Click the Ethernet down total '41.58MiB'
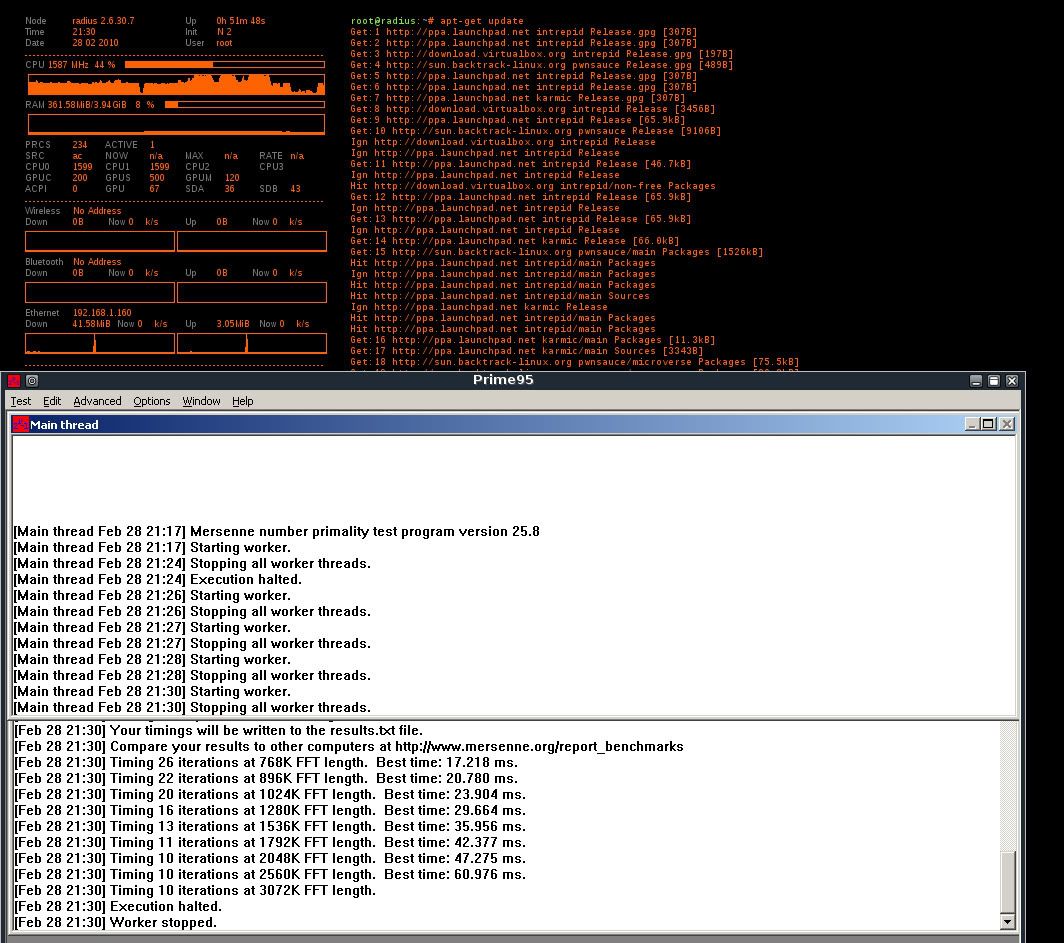The width and height of the screenshot is (1064, 943). [x=91, y=324]
